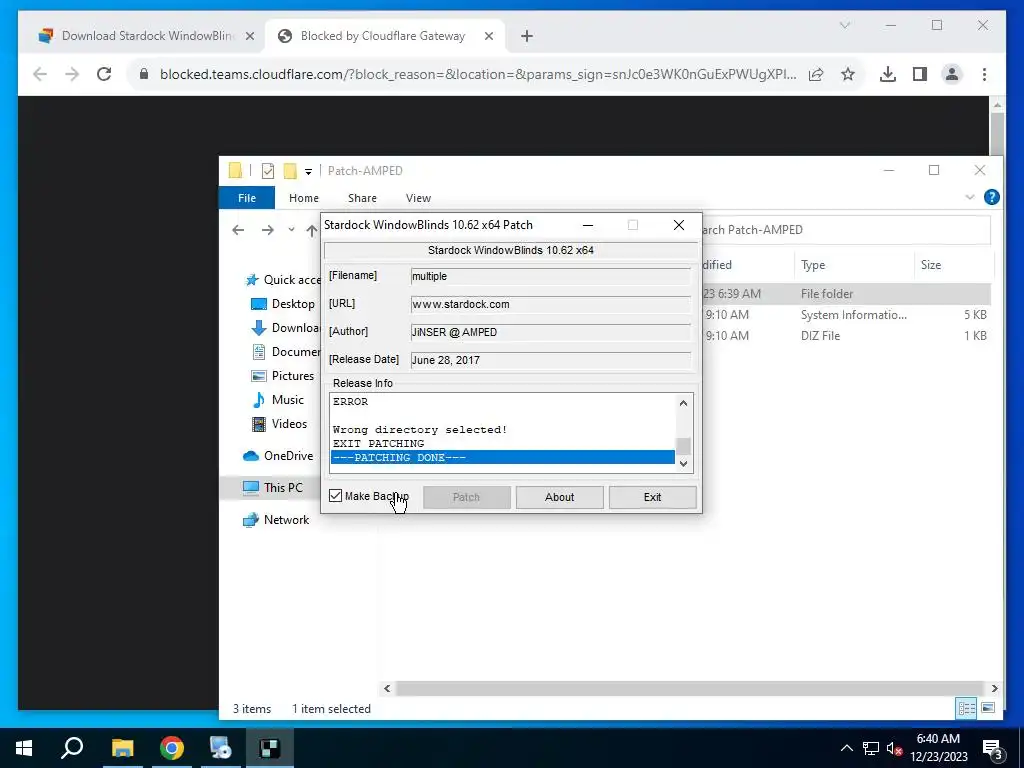Click the Chrome address bar URL

click(x=477, y=74)
